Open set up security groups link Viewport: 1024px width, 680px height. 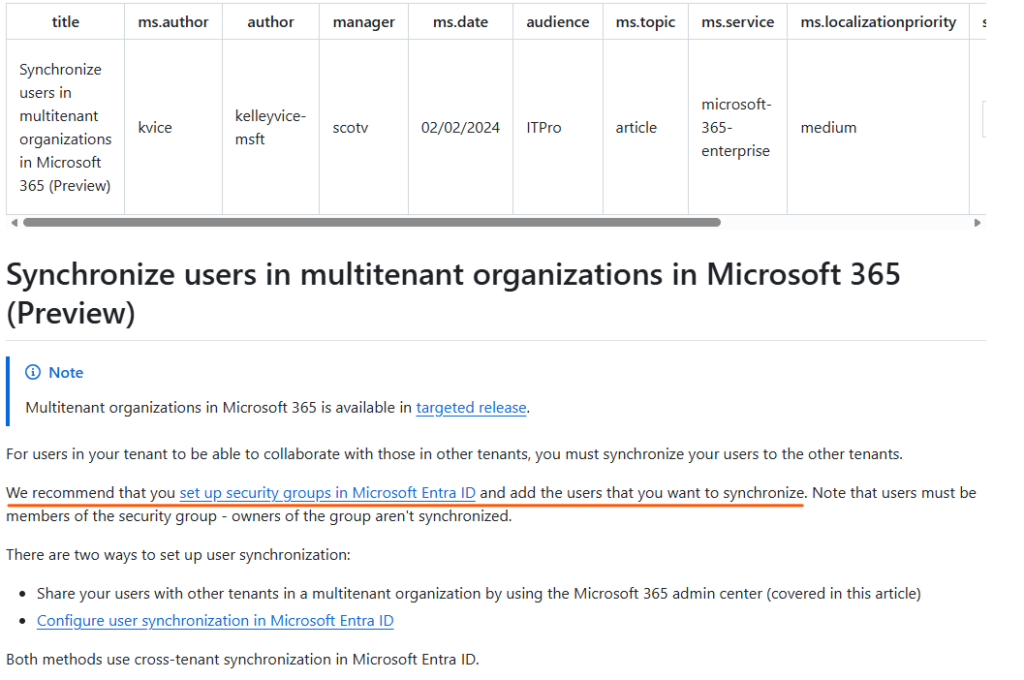327,493
